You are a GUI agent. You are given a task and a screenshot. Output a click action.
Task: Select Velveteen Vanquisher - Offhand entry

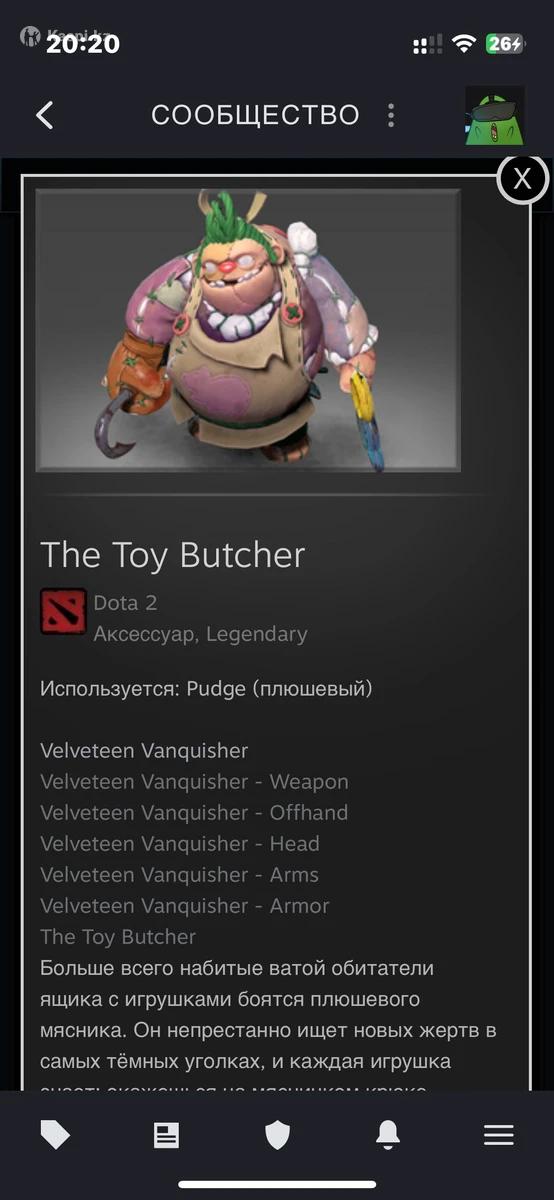194,813
